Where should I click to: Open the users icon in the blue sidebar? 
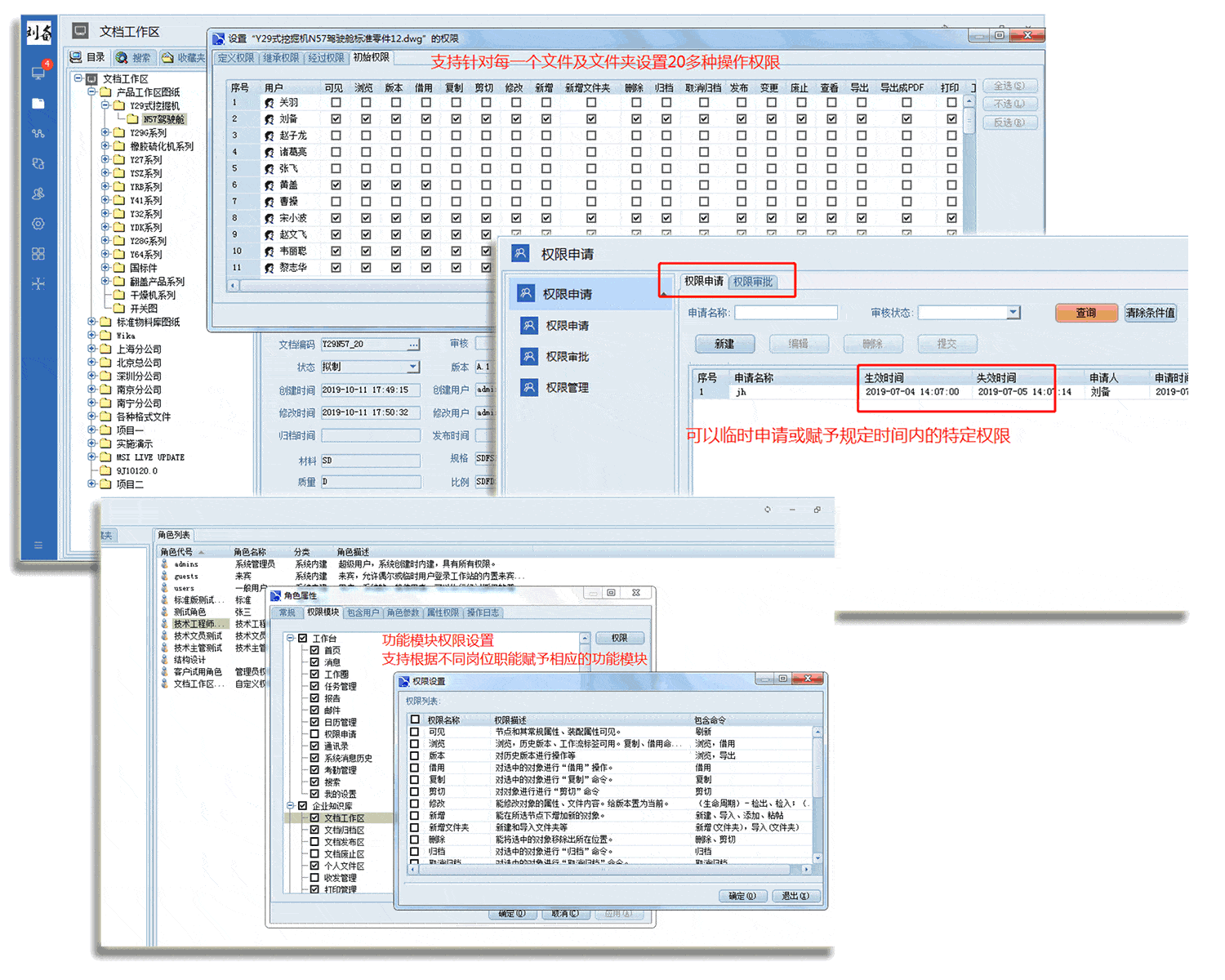click(38, 194)
